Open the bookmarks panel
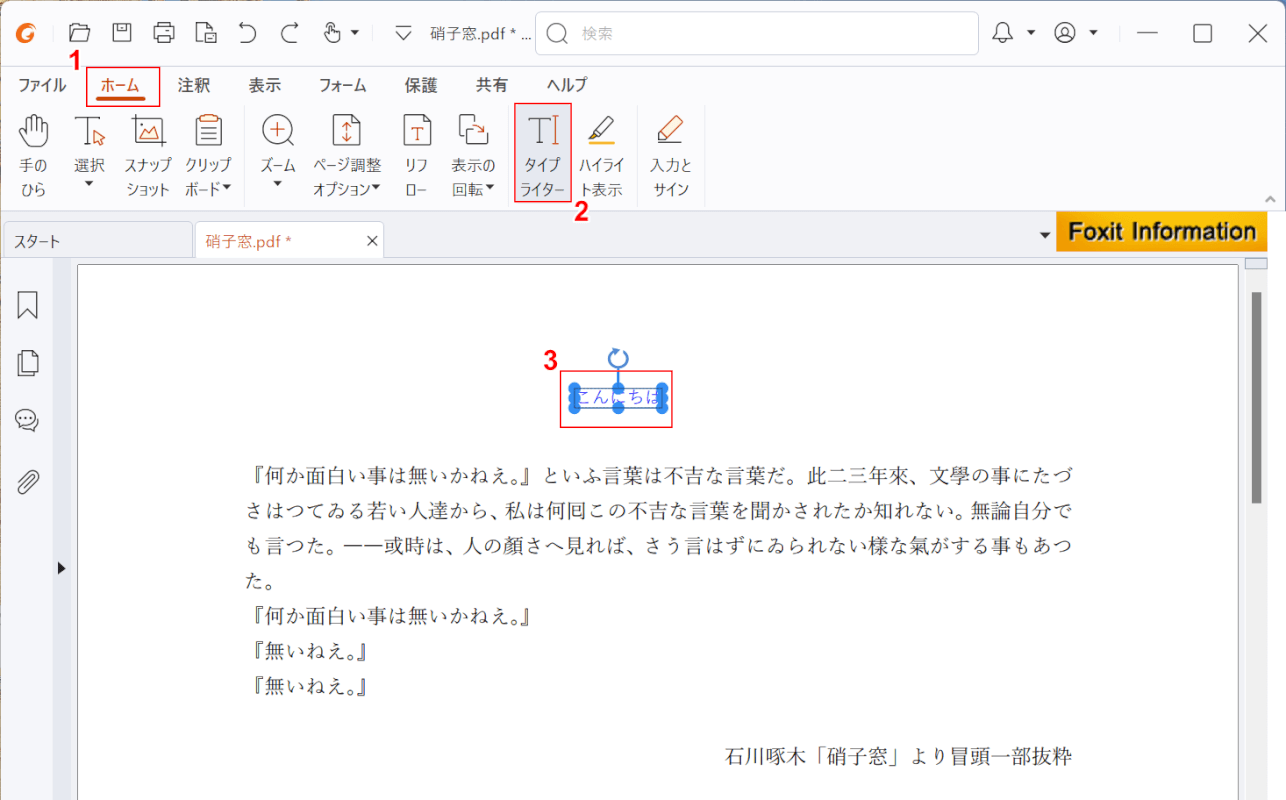 tap(27, 305)
